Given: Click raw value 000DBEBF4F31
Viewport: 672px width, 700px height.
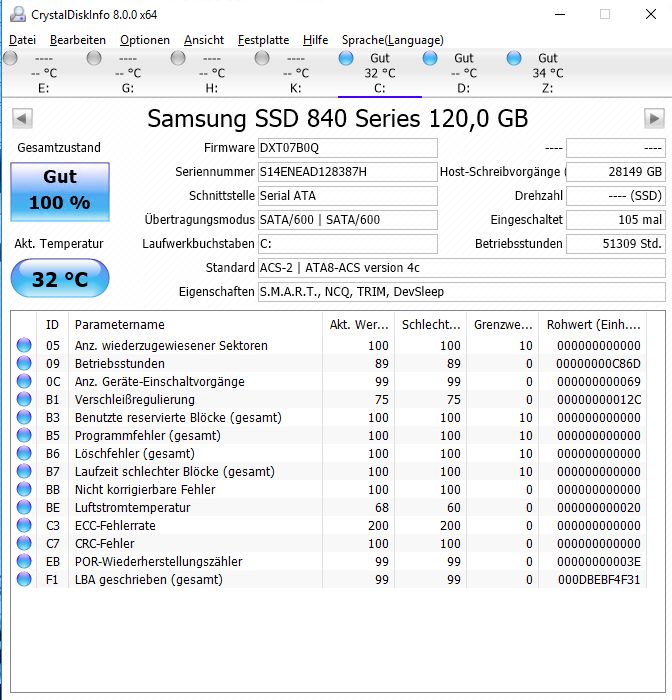Looking at the screenshot, I should point(599,579).
